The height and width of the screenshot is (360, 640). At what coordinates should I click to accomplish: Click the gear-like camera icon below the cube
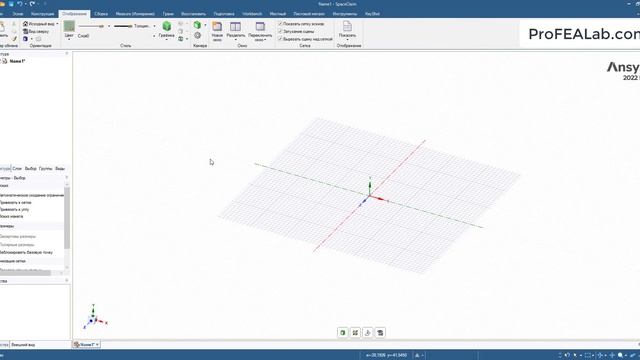click(198, 36)
